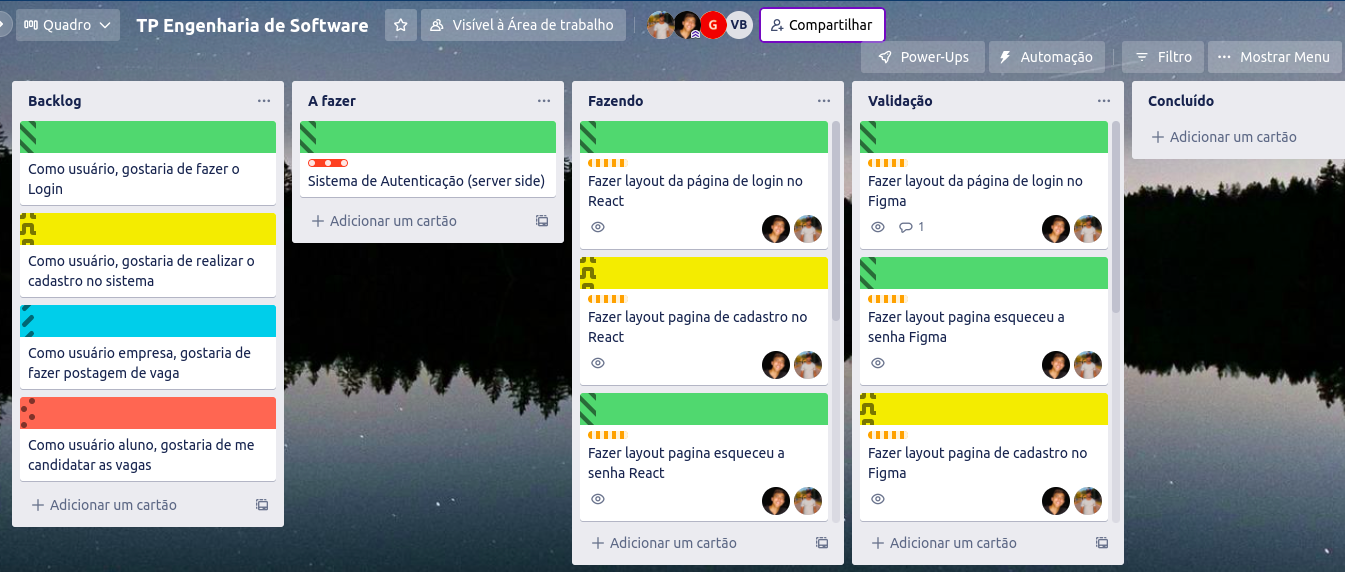Viewport: 1345px width, 572px height.
Task: Open the Backlog list actions menu
Action: pyautogui.click(x=264, y=101)
